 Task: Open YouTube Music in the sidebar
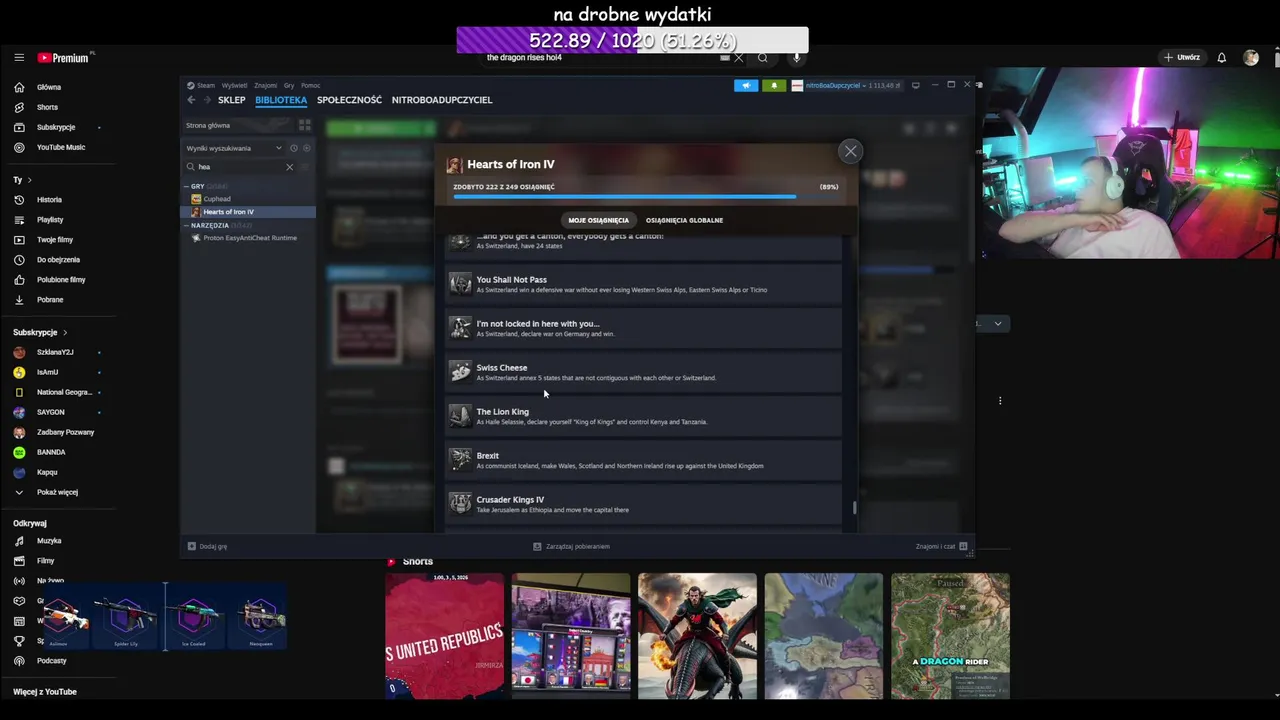point(60,147)
